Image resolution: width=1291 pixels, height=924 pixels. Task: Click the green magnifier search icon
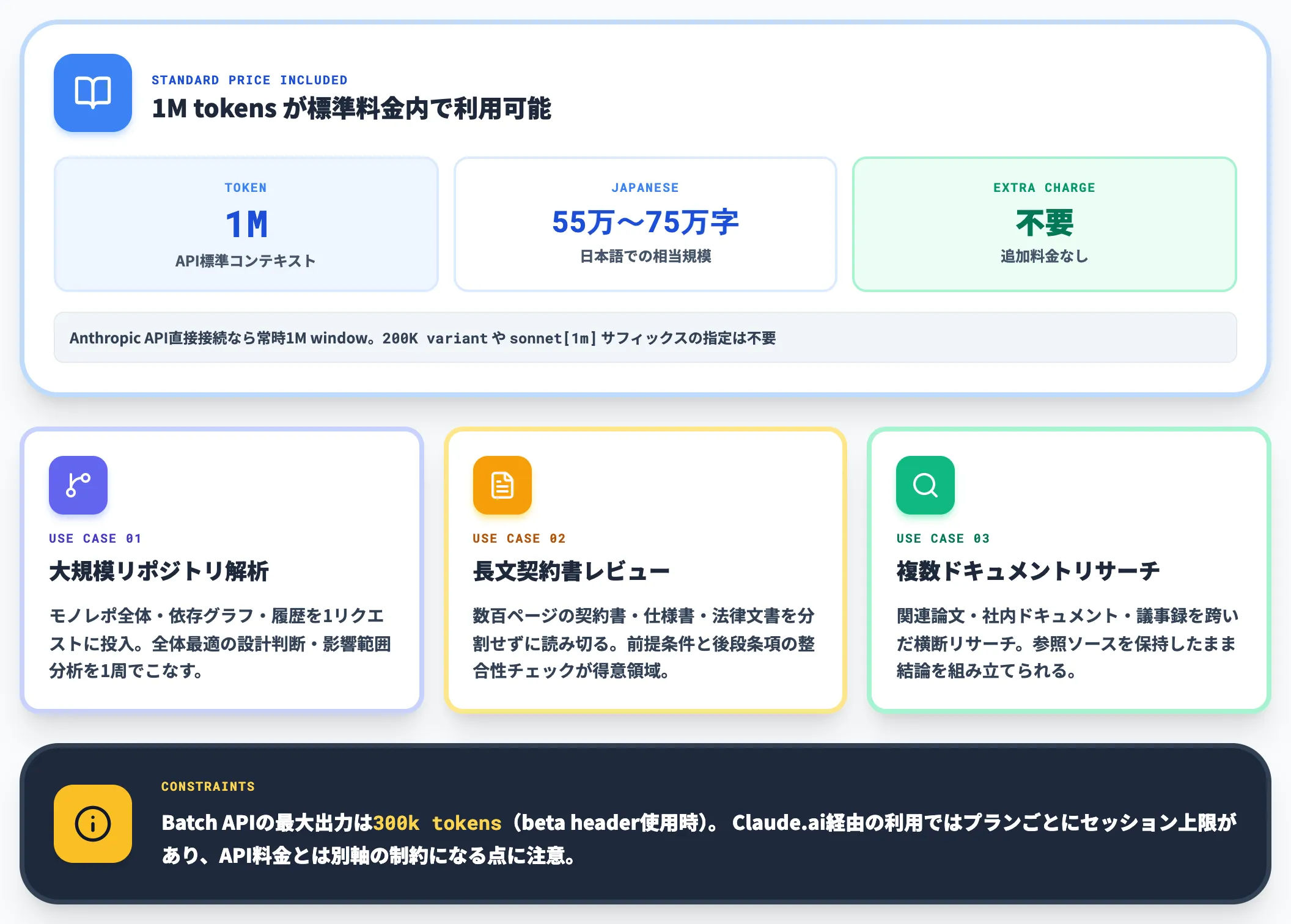click(x=925, y=485)
